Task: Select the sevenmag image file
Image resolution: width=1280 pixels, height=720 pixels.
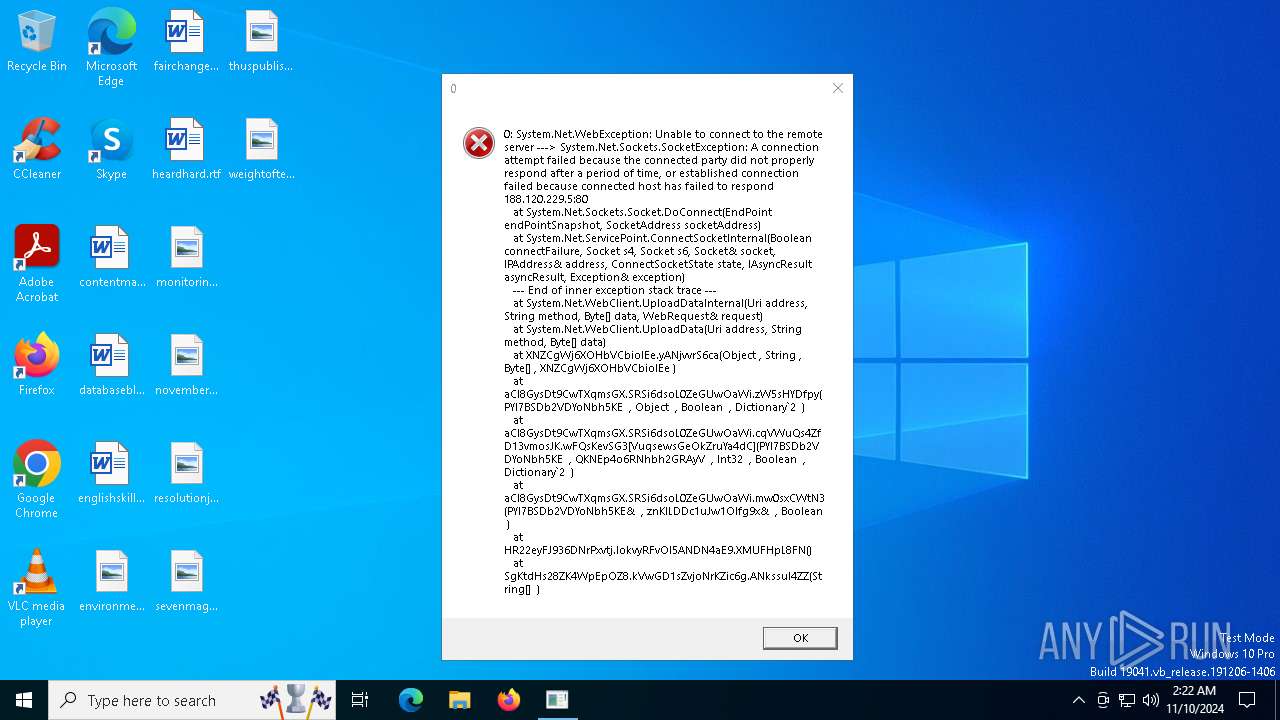Action: coord(186,582)
